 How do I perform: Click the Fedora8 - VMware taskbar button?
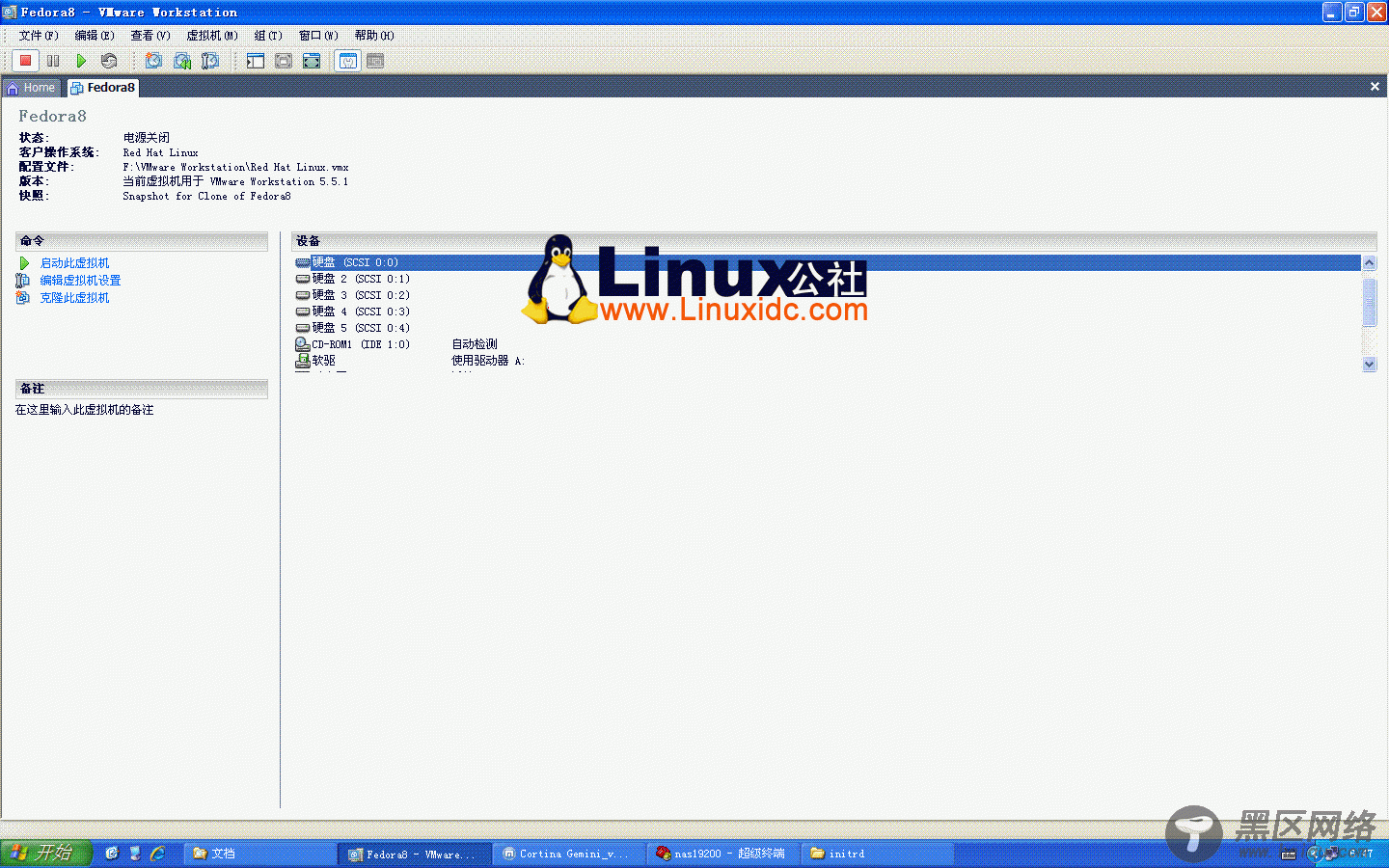click(x=414, y=854)
